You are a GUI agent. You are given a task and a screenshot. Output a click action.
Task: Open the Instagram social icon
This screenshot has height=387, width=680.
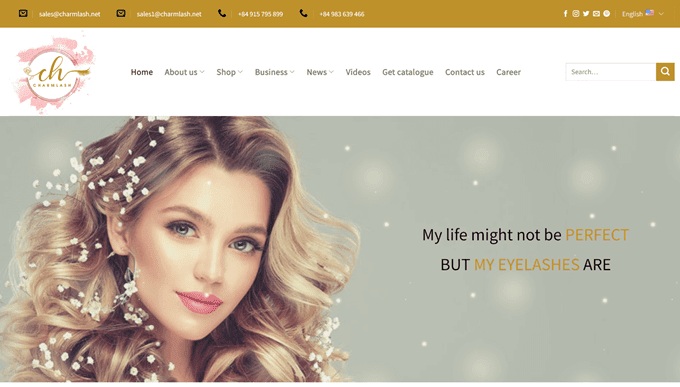point(575,13)
